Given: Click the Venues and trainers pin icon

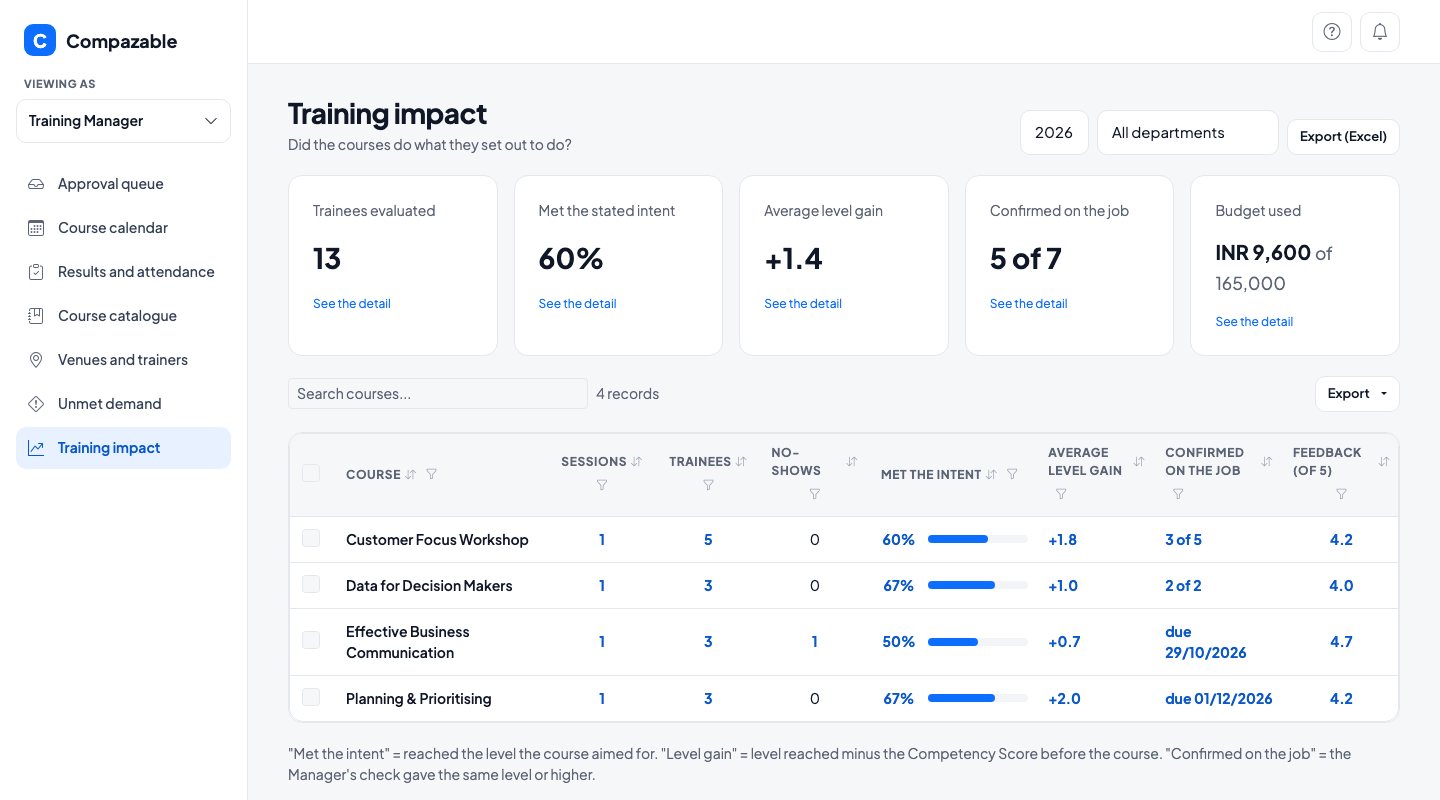Looking at the screenshot, I should point(36,360).
